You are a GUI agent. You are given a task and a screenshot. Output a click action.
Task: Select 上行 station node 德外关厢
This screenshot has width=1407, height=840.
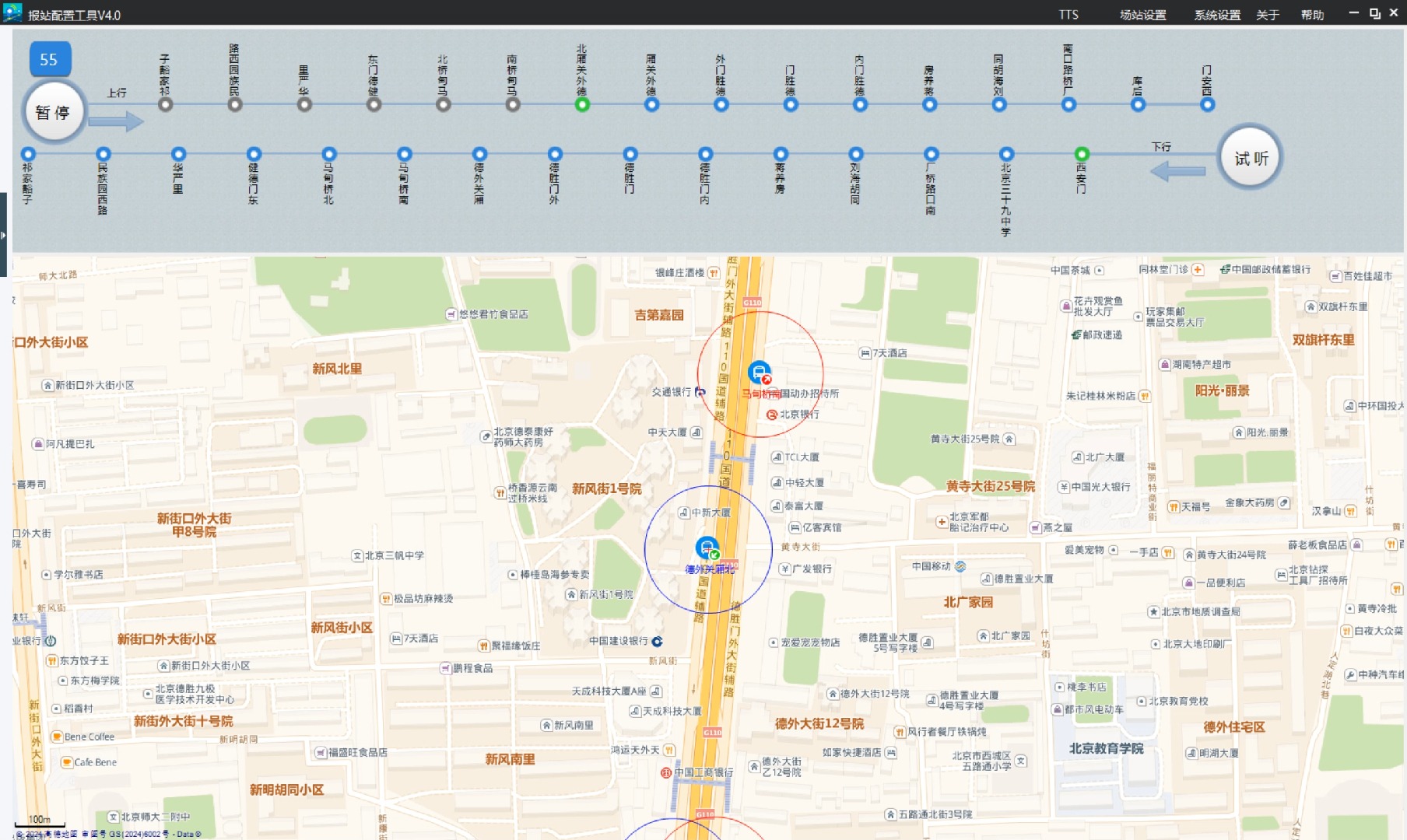tap(651, 104)
